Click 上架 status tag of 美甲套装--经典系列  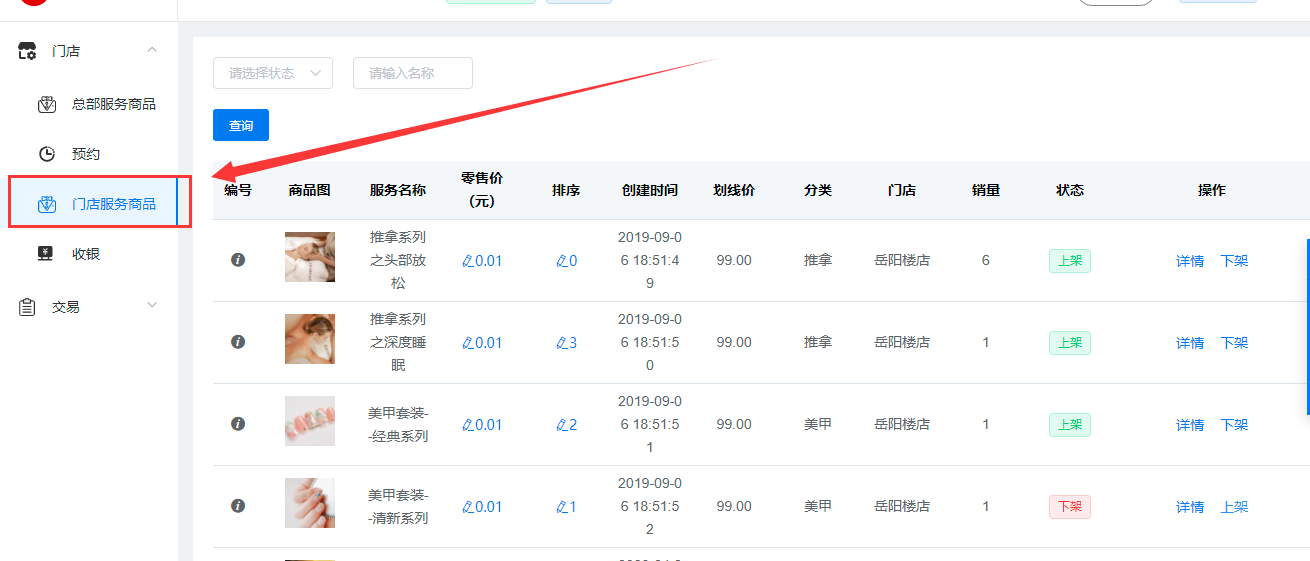[1070, 425]
